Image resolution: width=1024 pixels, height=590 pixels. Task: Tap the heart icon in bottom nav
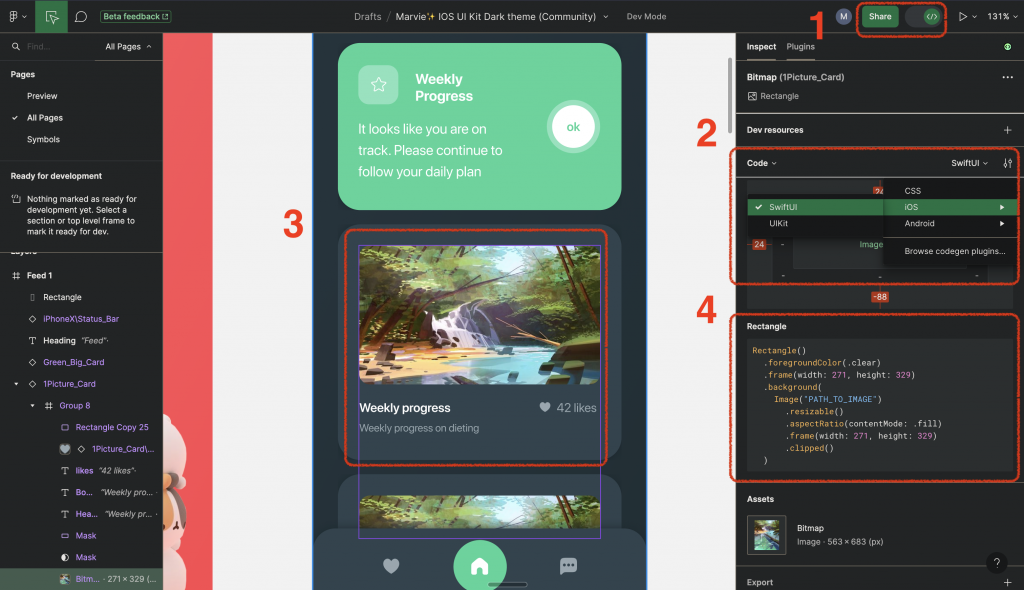[x=391, y=566]
